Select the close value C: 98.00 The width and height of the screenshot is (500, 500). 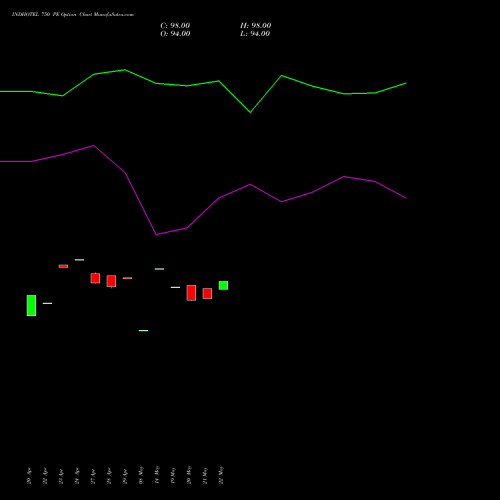click(x=175, y=26)
